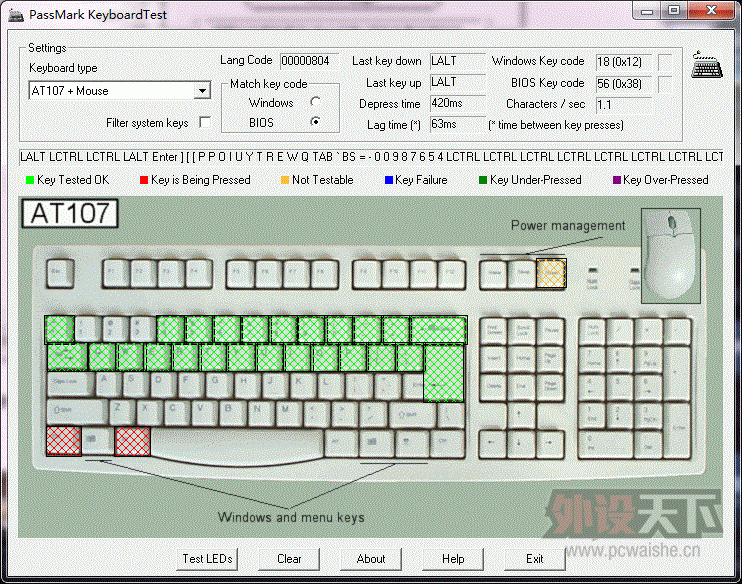This screenshot has width=742, height=584.
Task: Click the Caps Lock key on image
Action: point(71,384)
